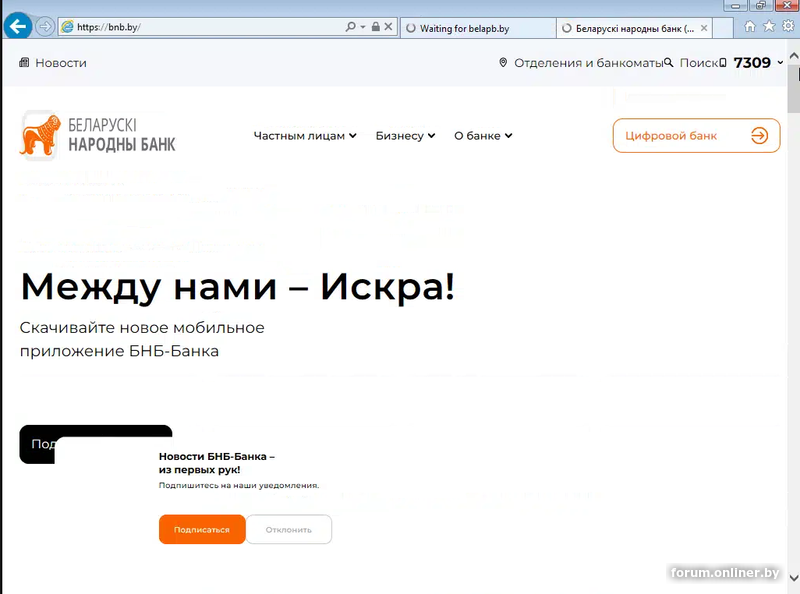Click the browser forward arrow button
The width and height of the screenshot is (800, 594).
[x=45, y=27]
